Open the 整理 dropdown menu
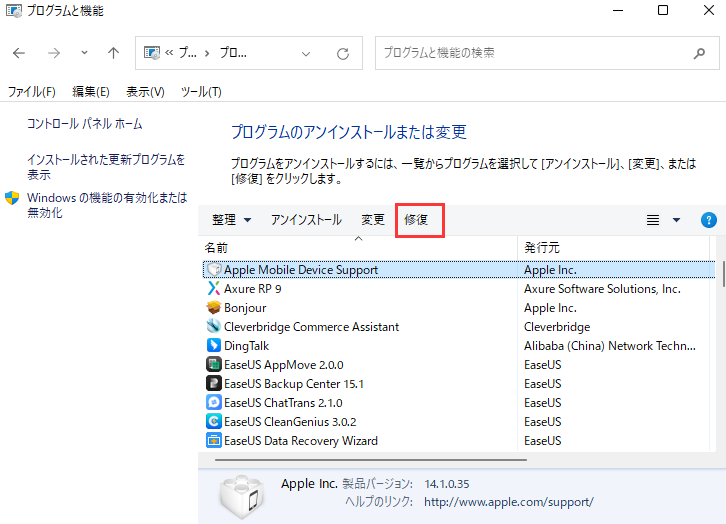This screenshot has width=726, height=524. click(231, 220)
